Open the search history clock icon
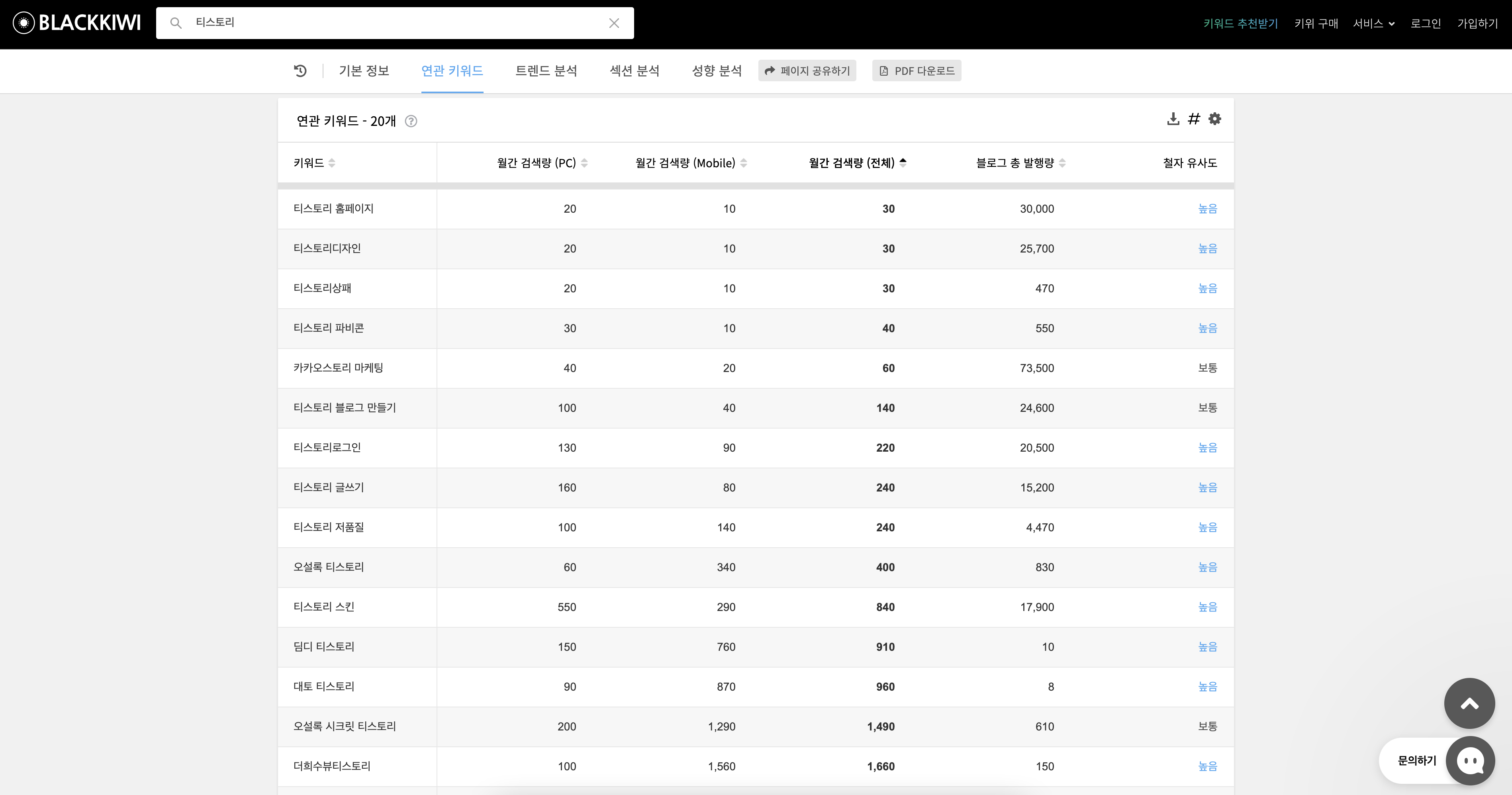The width and height of the screenshot is (1512, 795). pyautogui.click(x=300, y=71)
